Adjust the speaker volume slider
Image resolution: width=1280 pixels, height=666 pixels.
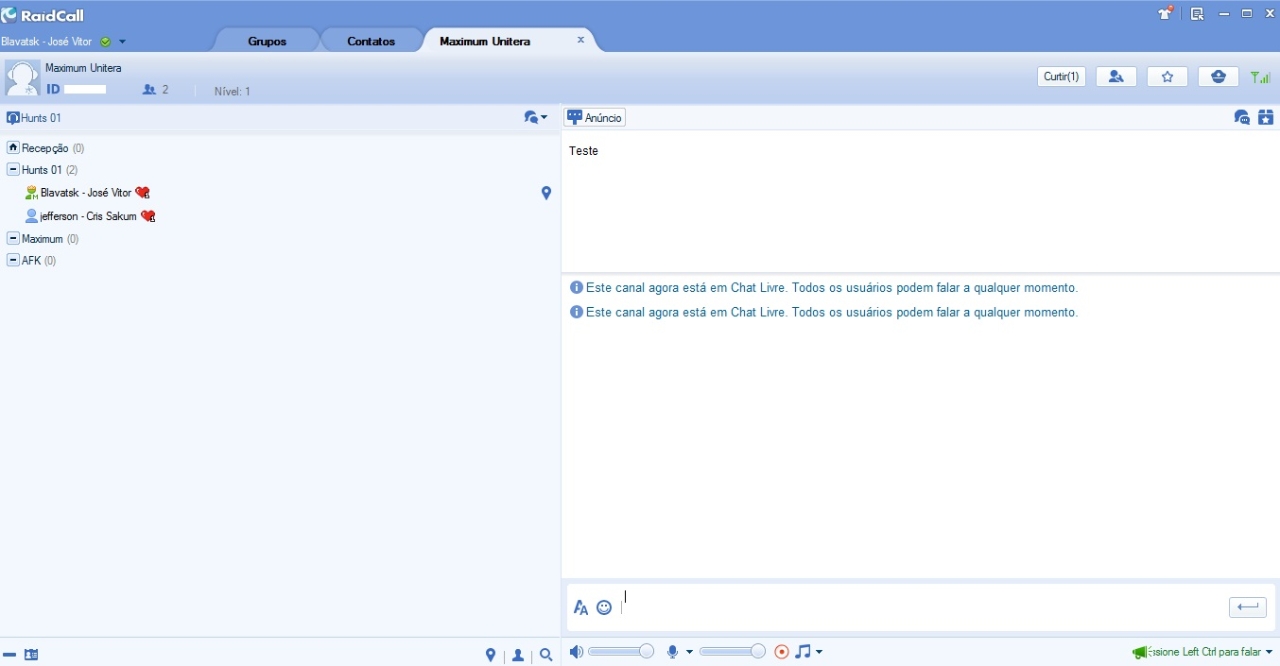646,652
